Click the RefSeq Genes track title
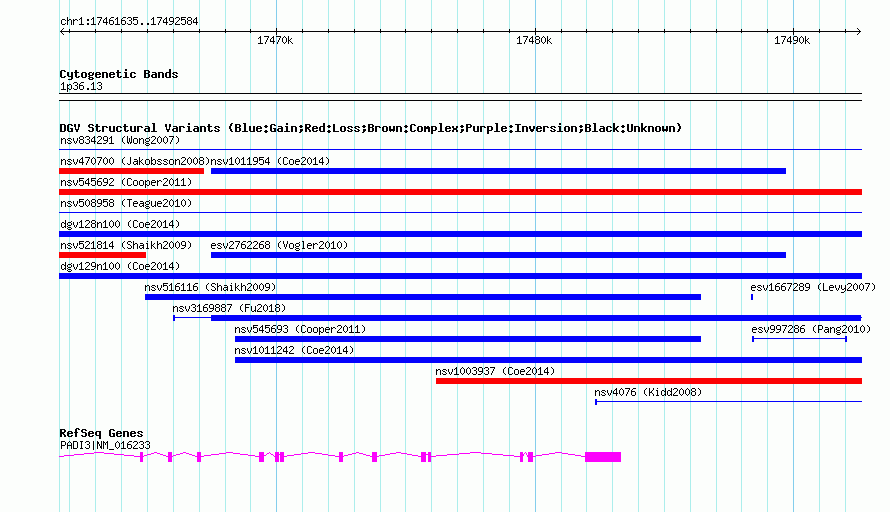The width and height of the screenshot is (890, 512). coord(101,433)
